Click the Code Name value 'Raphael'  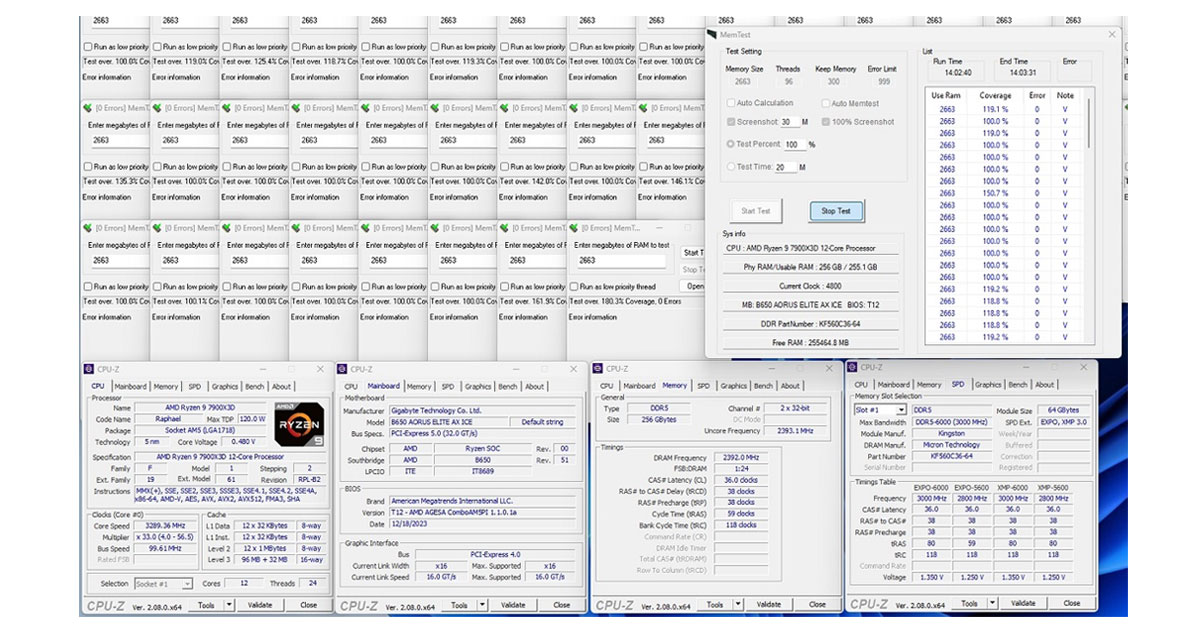click(x=167, y=419)
